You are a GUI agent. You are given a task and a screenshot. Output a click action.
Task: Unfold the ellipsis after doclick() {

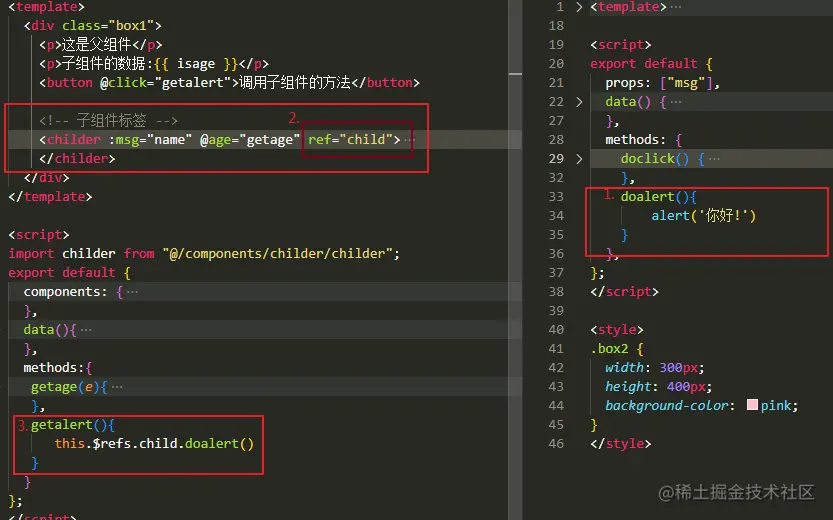coord(715,159)
